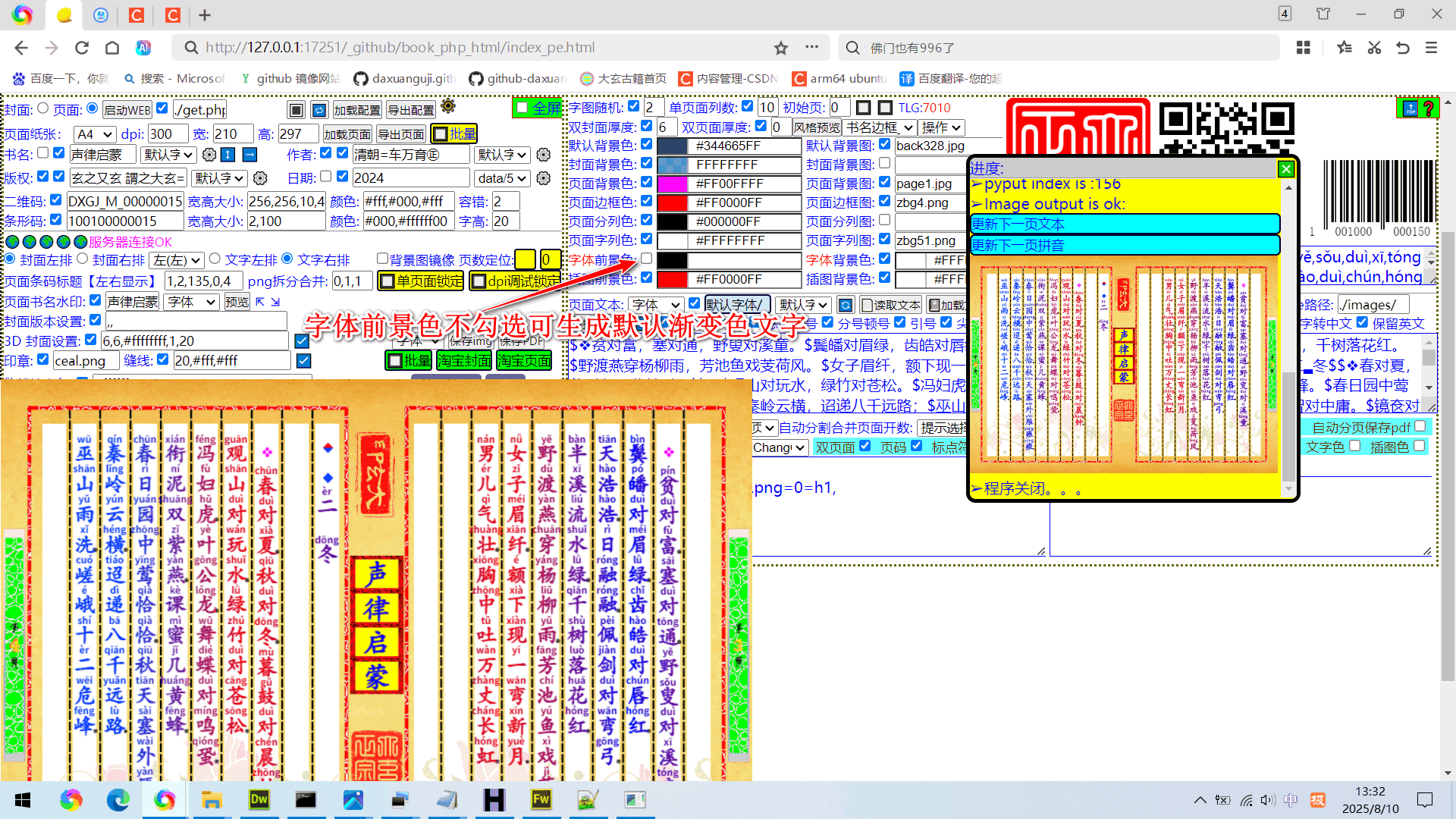The width and height of the screenshot is (1456, 819).
Task: Click the vertical arrows icon in 书名 row
Action: point(228,155)
